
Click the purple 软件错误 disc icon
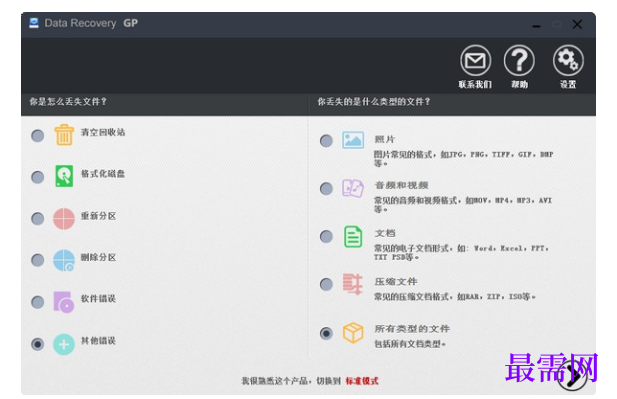coord(64,302)
